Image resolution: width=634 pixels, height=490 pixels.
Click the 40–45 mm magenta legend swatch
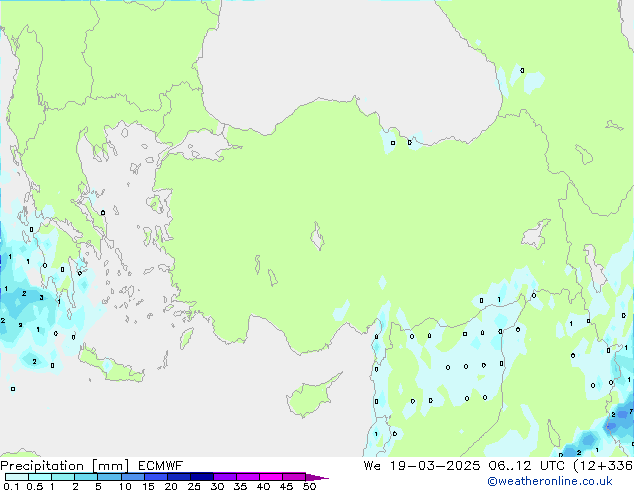[x=271, y=477]
